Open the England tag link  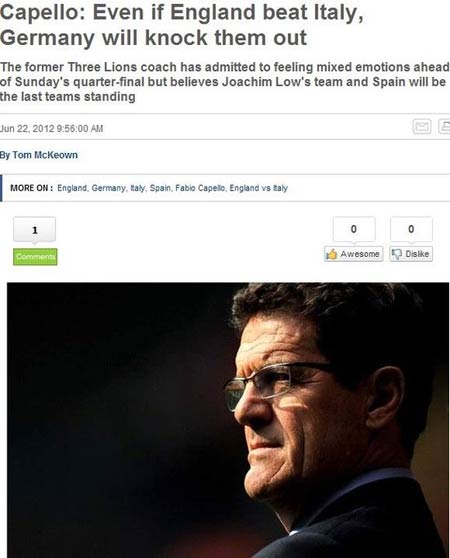click(x=72, y=188)
